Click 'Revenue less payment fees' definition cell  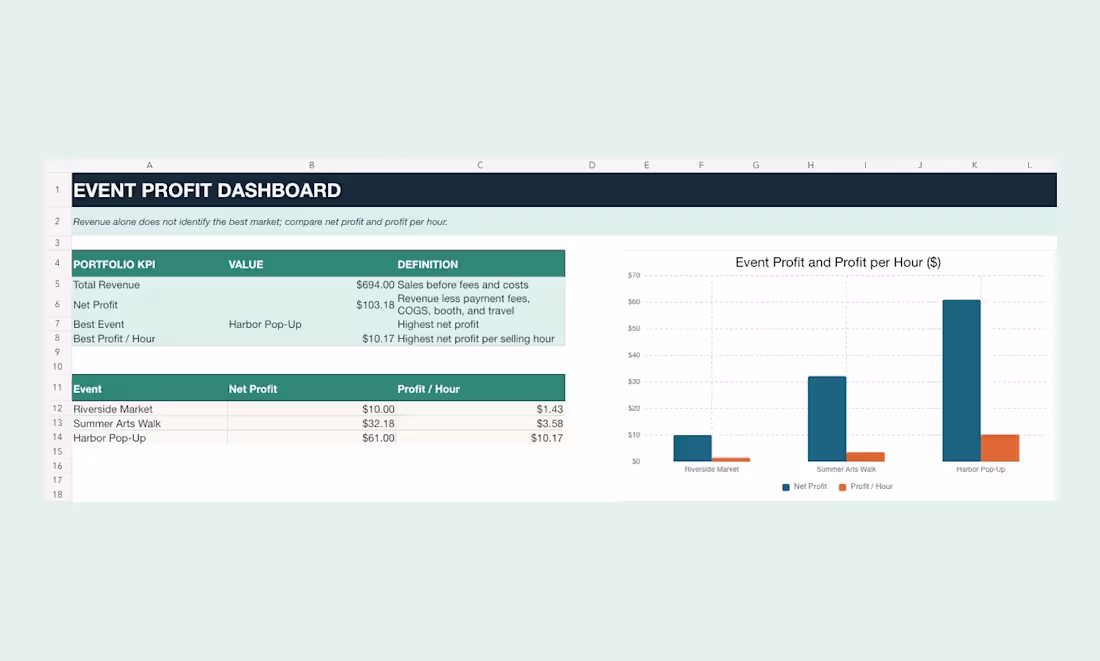pyautogui.click(x=481, y=305)
